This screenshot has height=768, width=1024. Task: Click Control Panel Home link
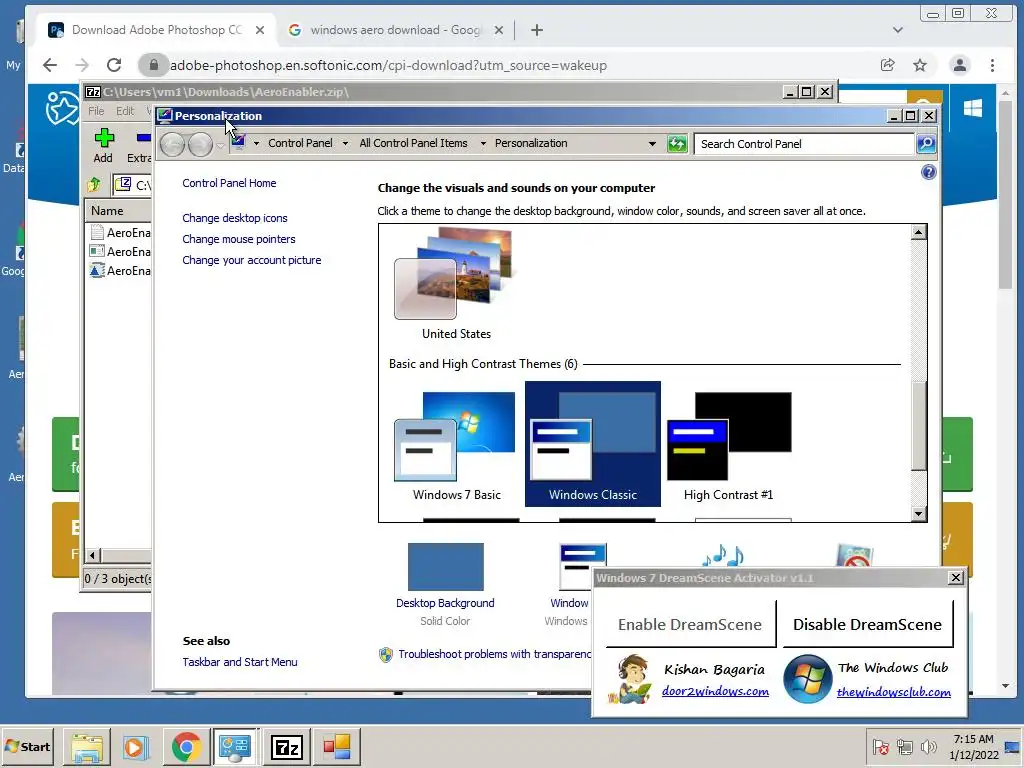tap(229, 183)
